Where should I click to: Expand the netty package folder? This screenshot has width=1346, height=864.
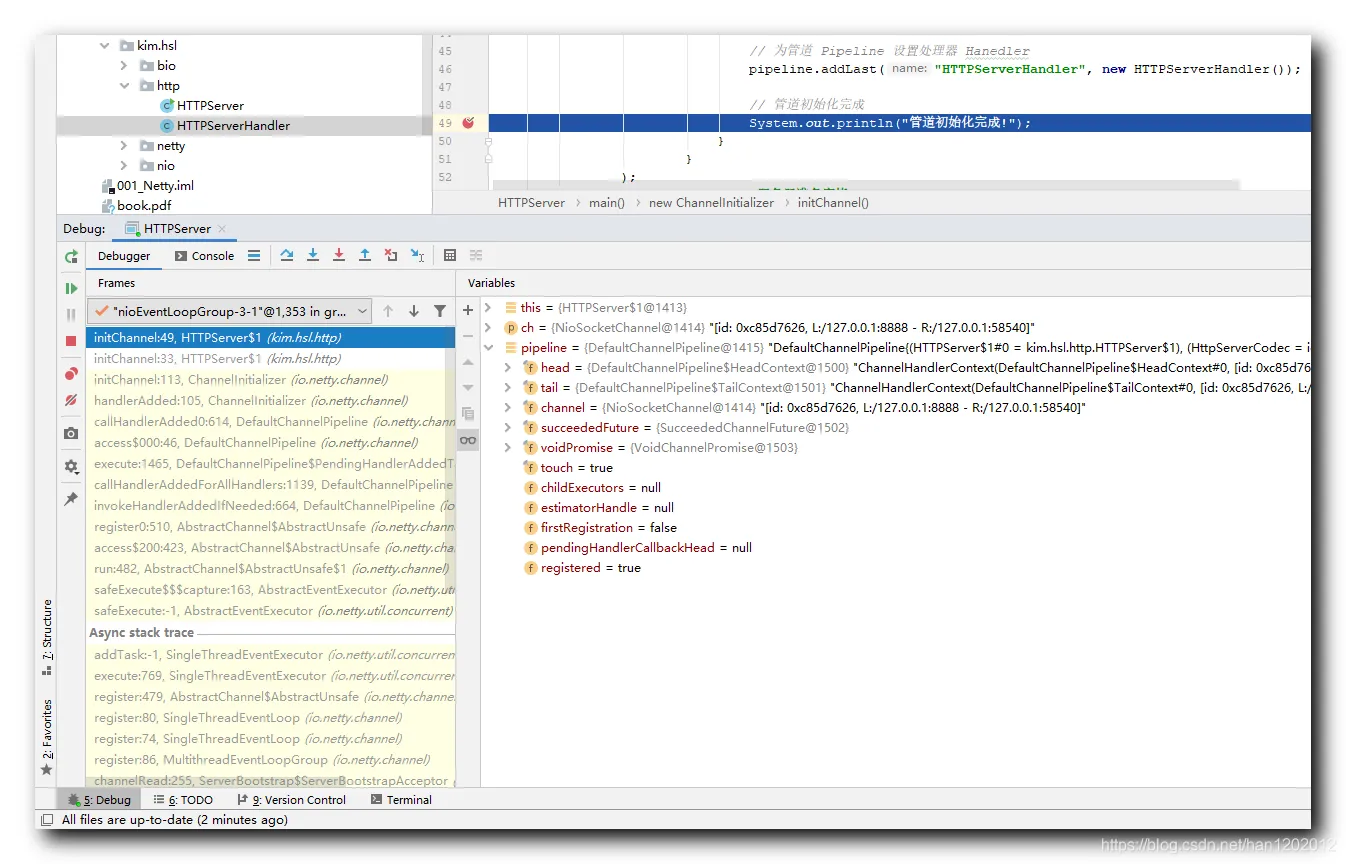coord(125,146)
